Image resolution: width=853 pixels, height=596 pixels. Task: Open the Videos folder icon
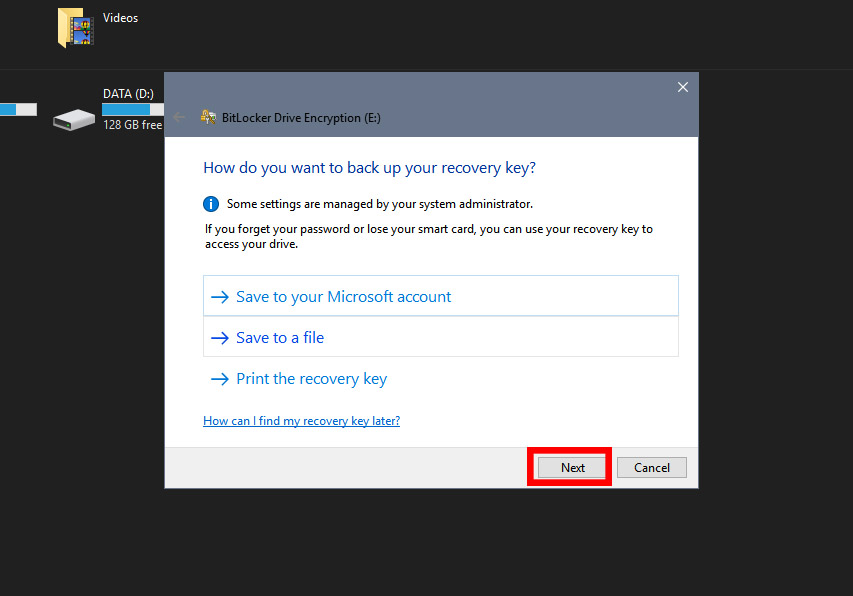click(x=76, y=27)
